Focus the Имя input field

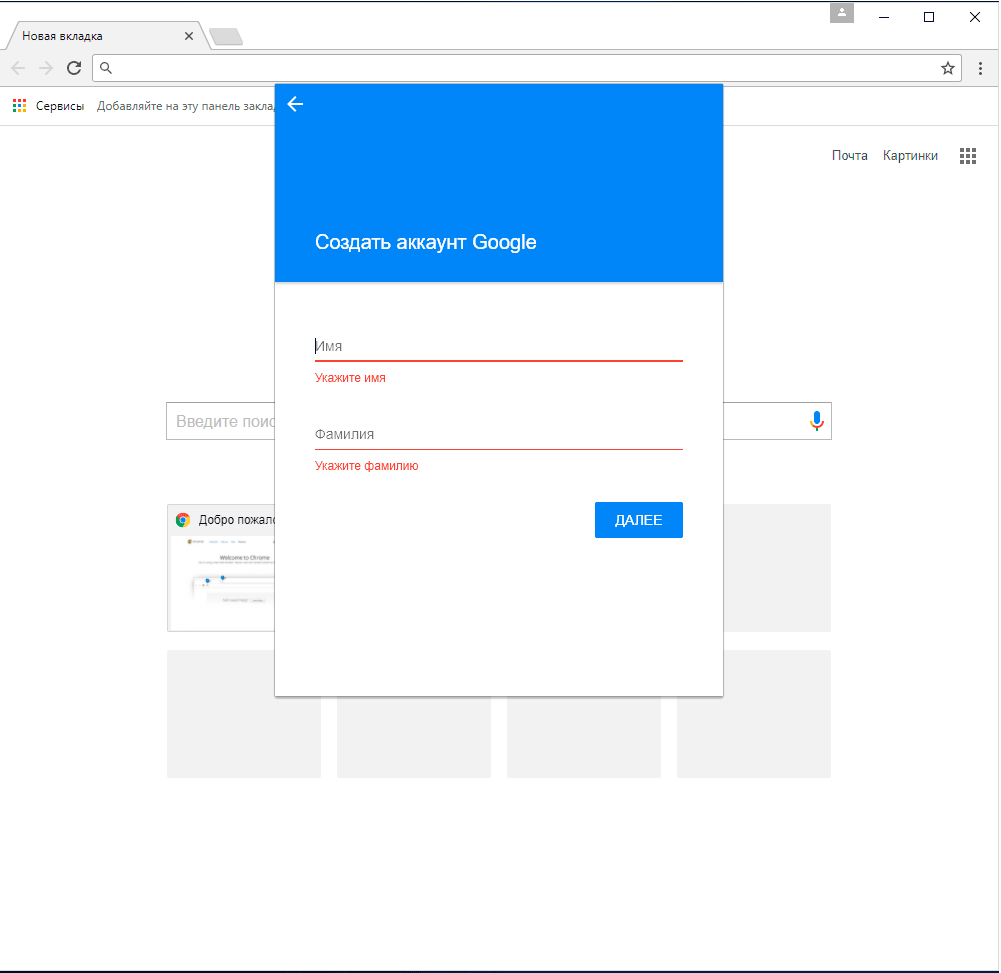(498, 346)
